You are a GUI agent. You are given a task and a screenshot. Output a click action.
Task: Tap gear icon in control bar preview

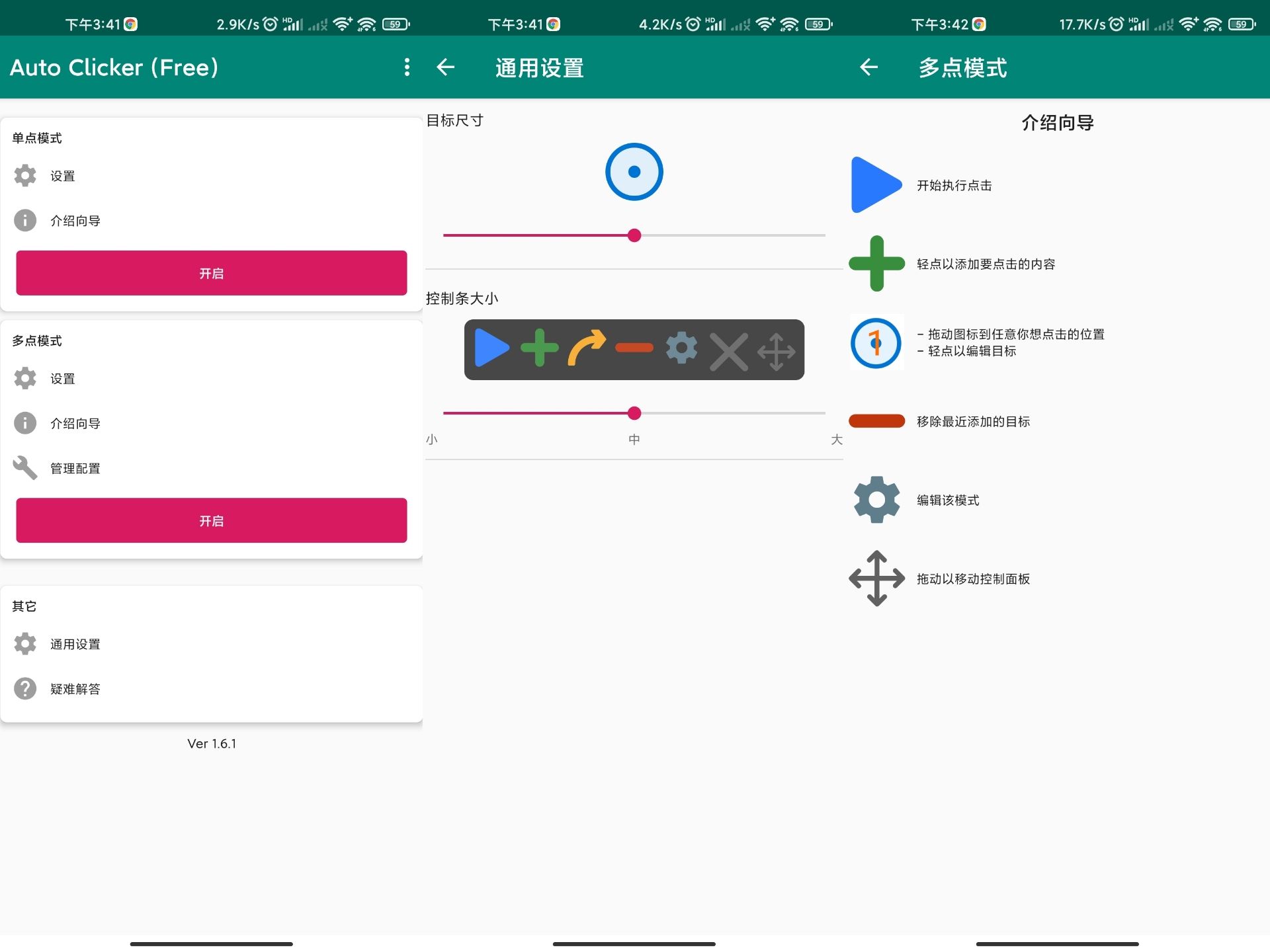click(x=682, y=348)
